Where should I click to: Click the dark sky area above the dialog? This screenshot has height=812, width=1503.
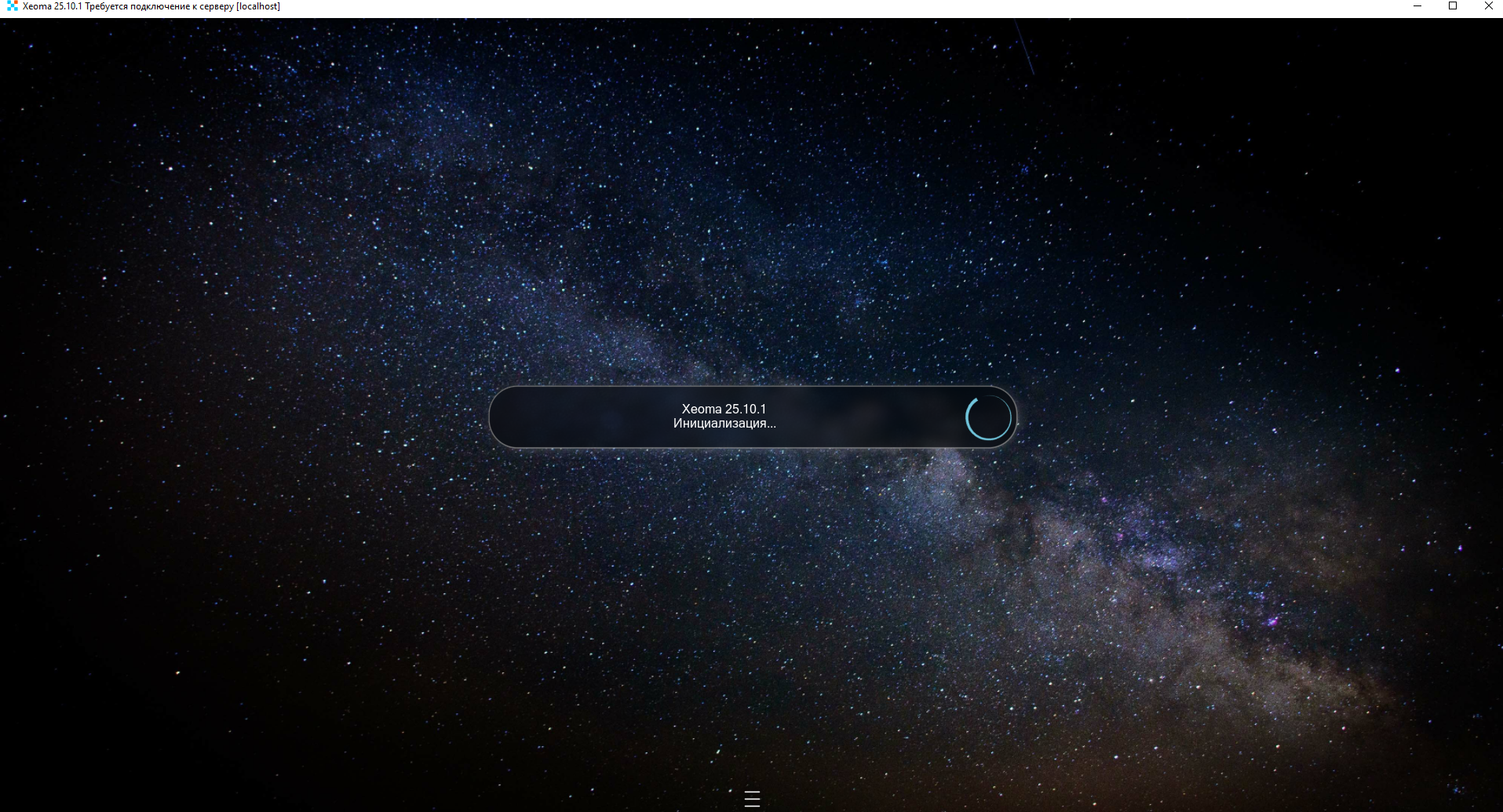752,235
